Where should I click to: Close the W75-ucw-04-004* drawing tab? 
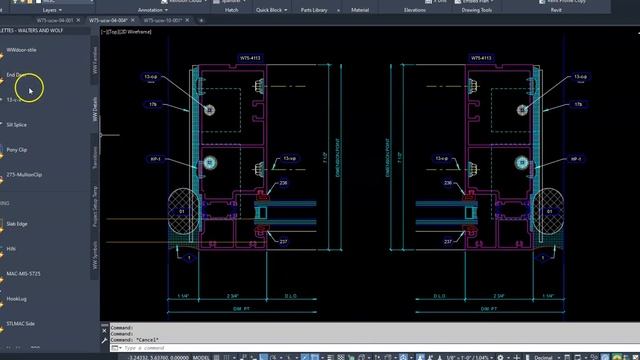pyautogui.click(x=133, y=20)
